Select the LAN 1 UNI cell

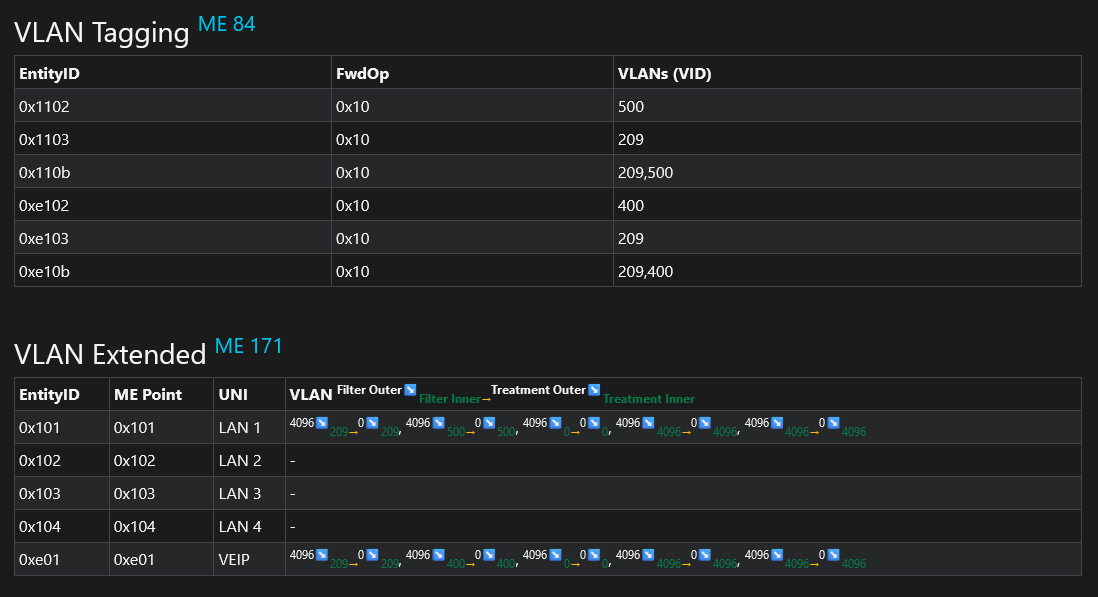coord(249,427)
